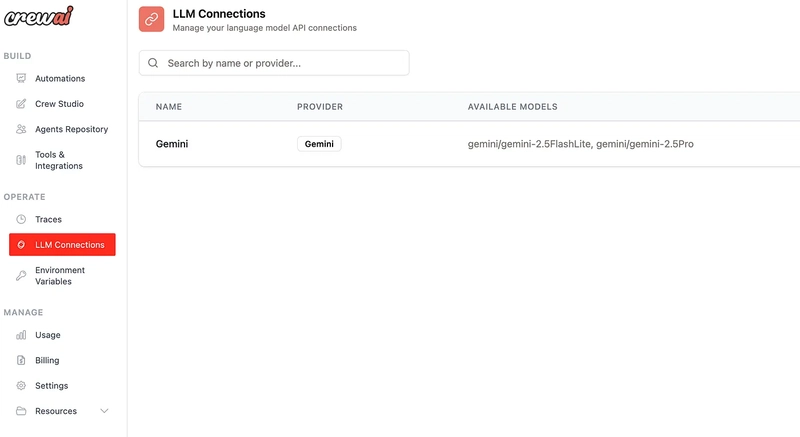Click the Traces clock icon
Image resolution: width=800 pixels, height=437 pixels.
click(x=22, y=219)
